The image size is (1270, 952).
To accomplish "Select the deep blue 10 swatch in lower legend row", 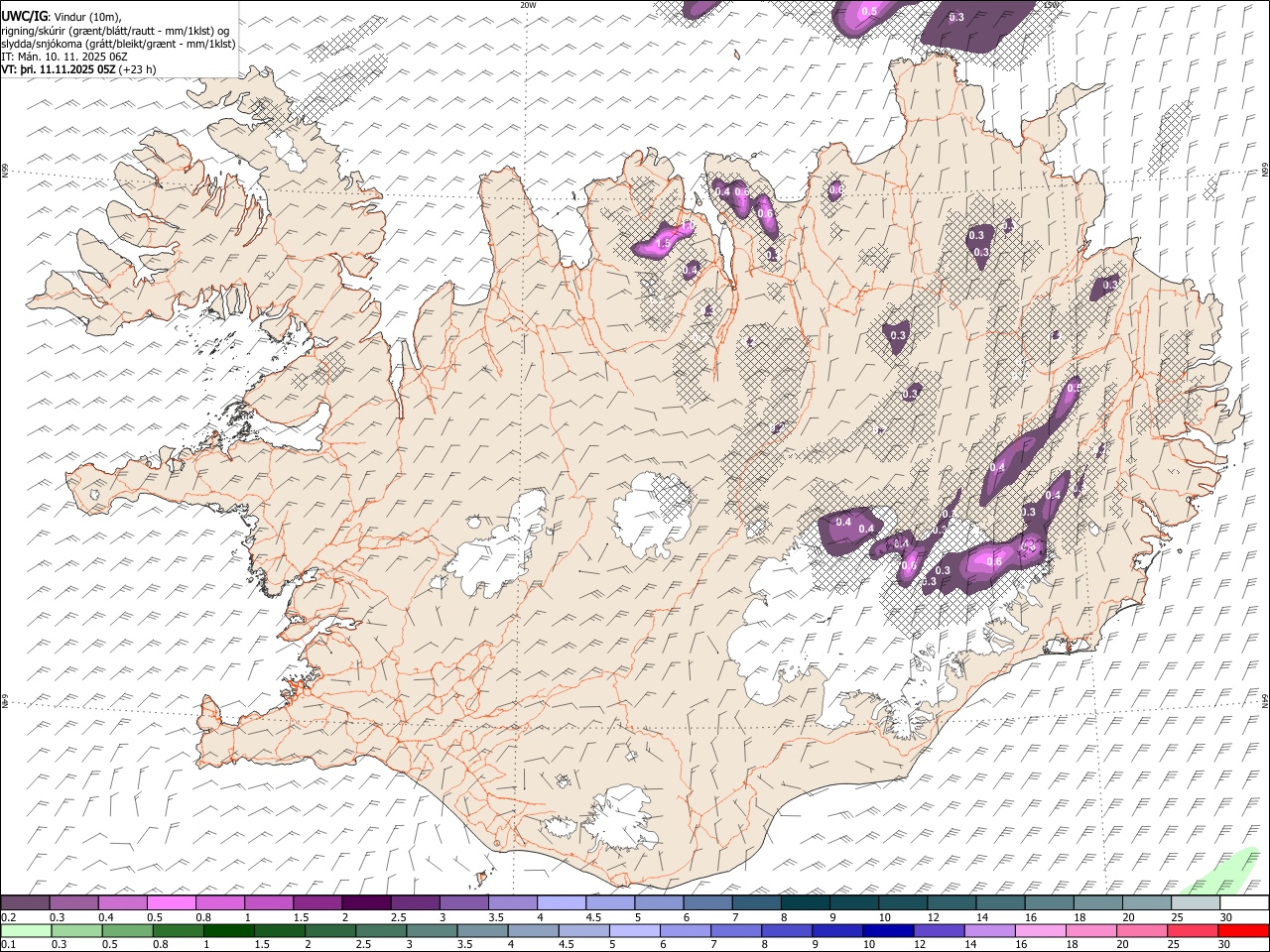I will click(x=888, y=931).
